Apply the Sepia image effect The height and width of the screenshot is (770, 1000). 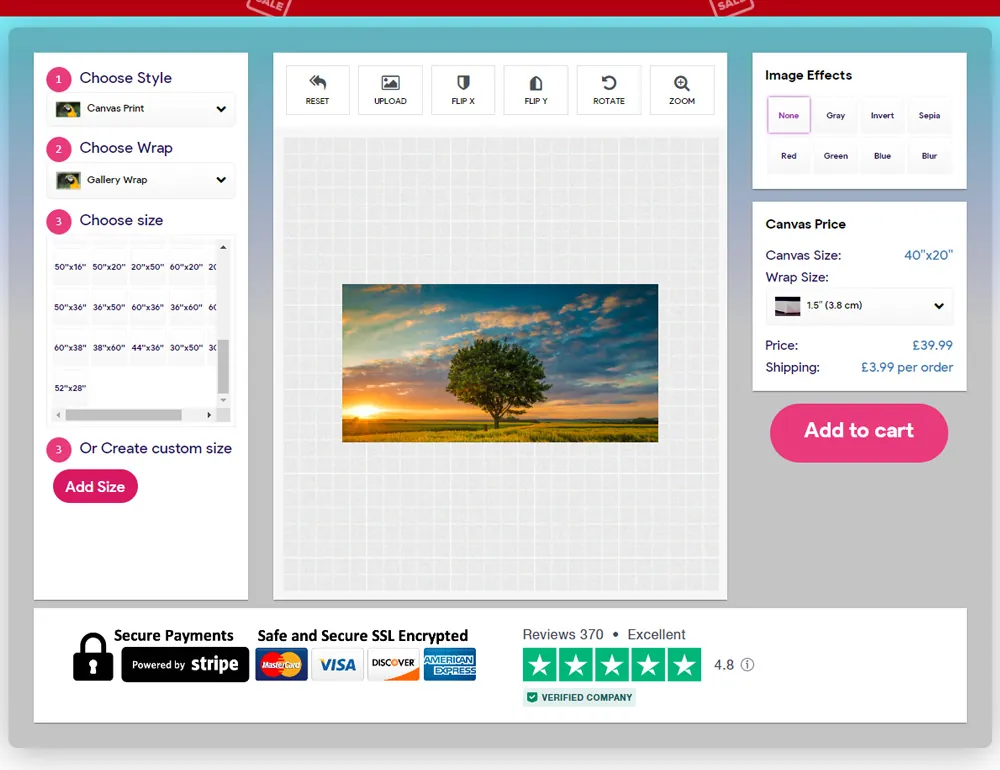pos(929,116)
